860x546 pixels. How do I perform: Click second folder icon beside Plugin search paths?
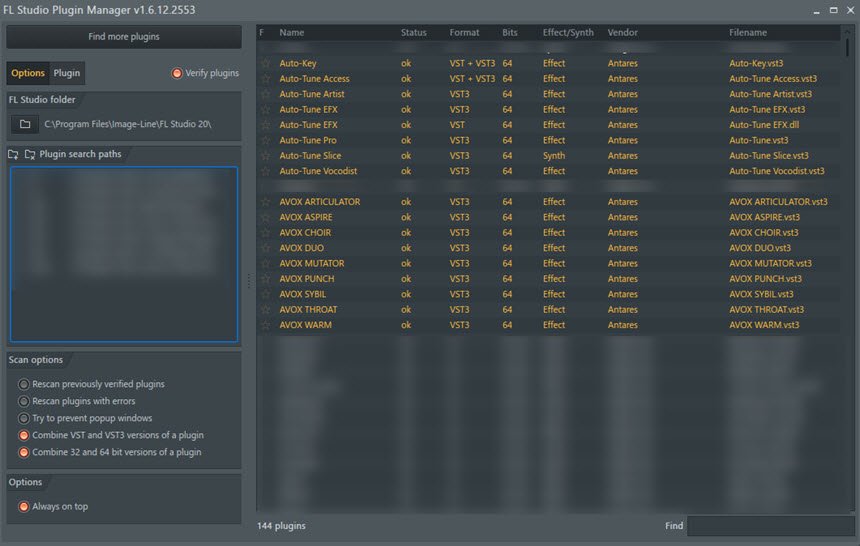(30, 154)
